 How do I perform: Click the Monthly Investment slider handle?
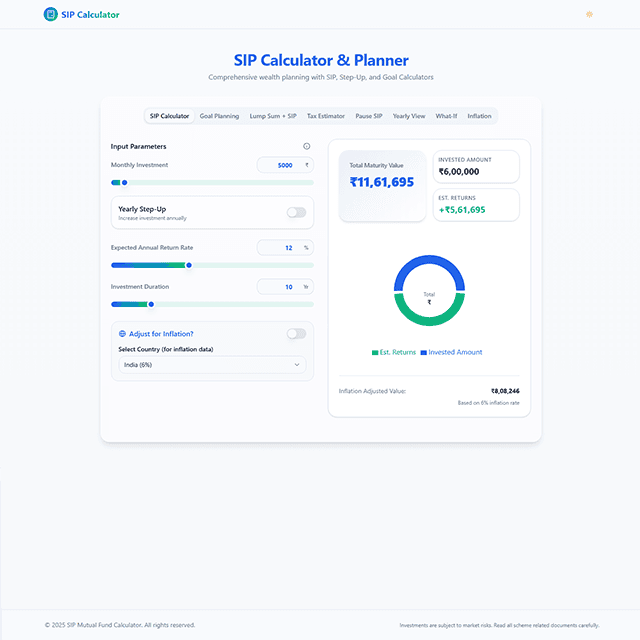[x=124, y=182]
